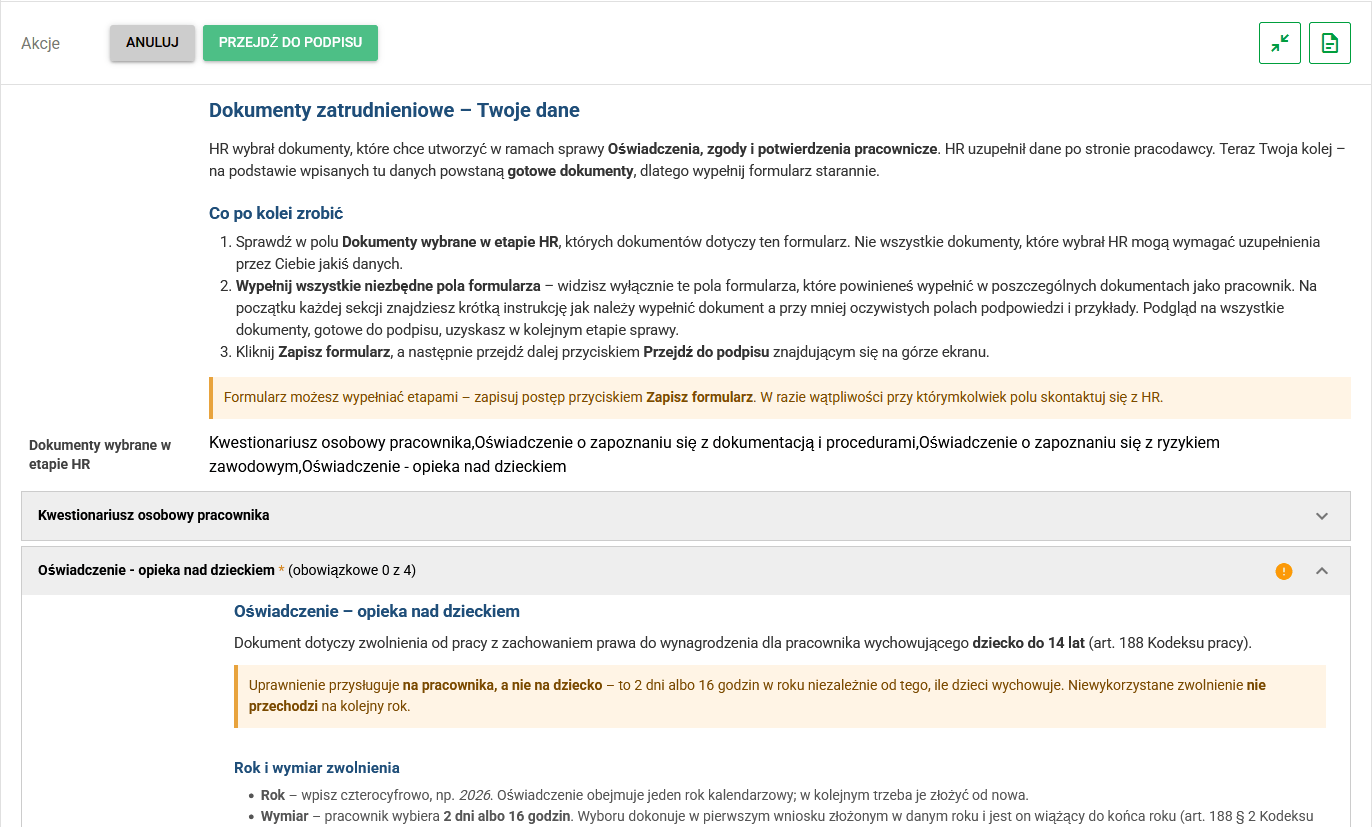1372x827 pixels.
Task: Click the orange warning icon in Oświadczenie header
Action: [x=1284, y=571]
